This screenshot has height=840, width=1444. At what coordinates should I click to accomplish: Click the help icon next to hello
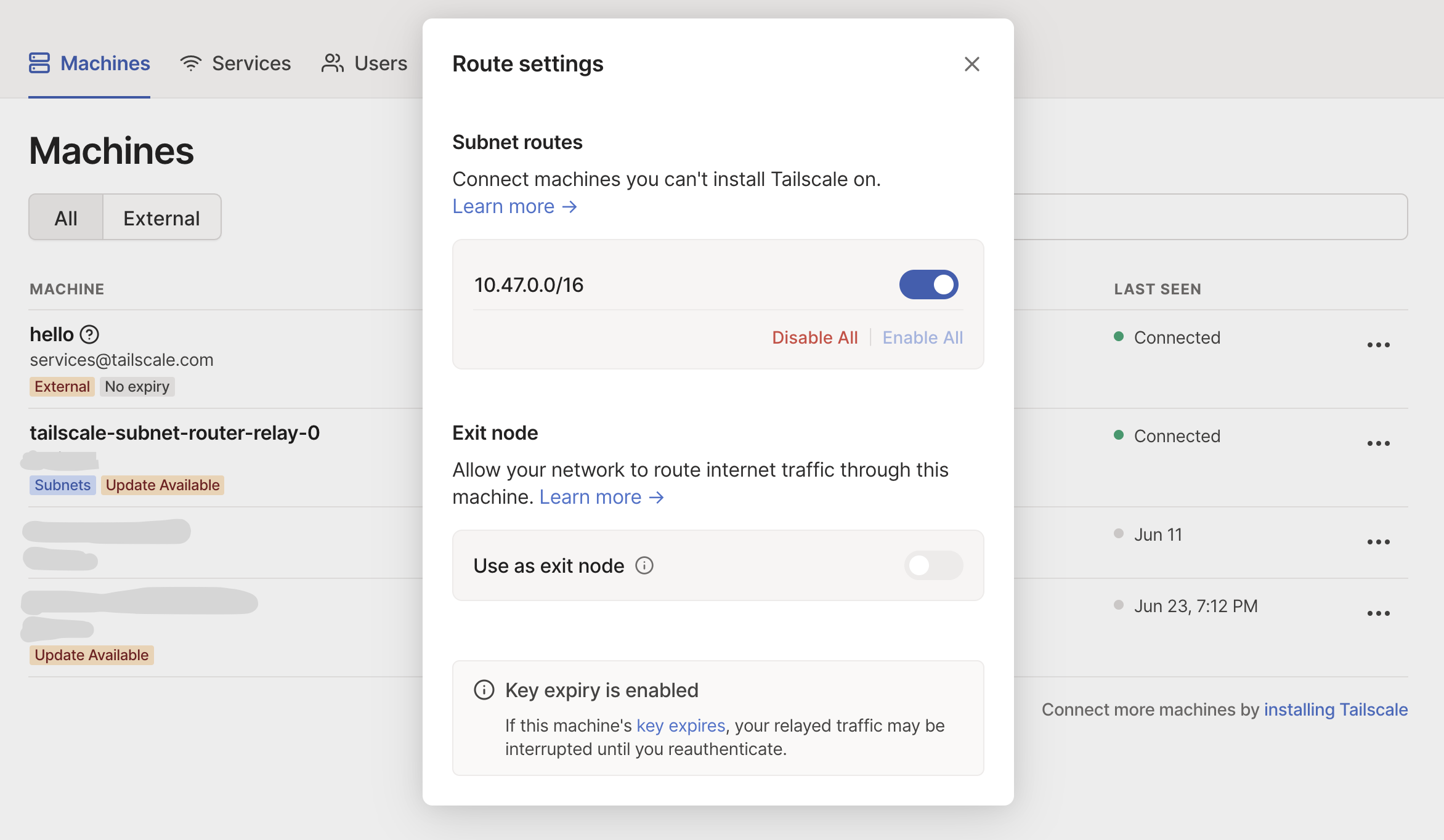pos(90,334)
